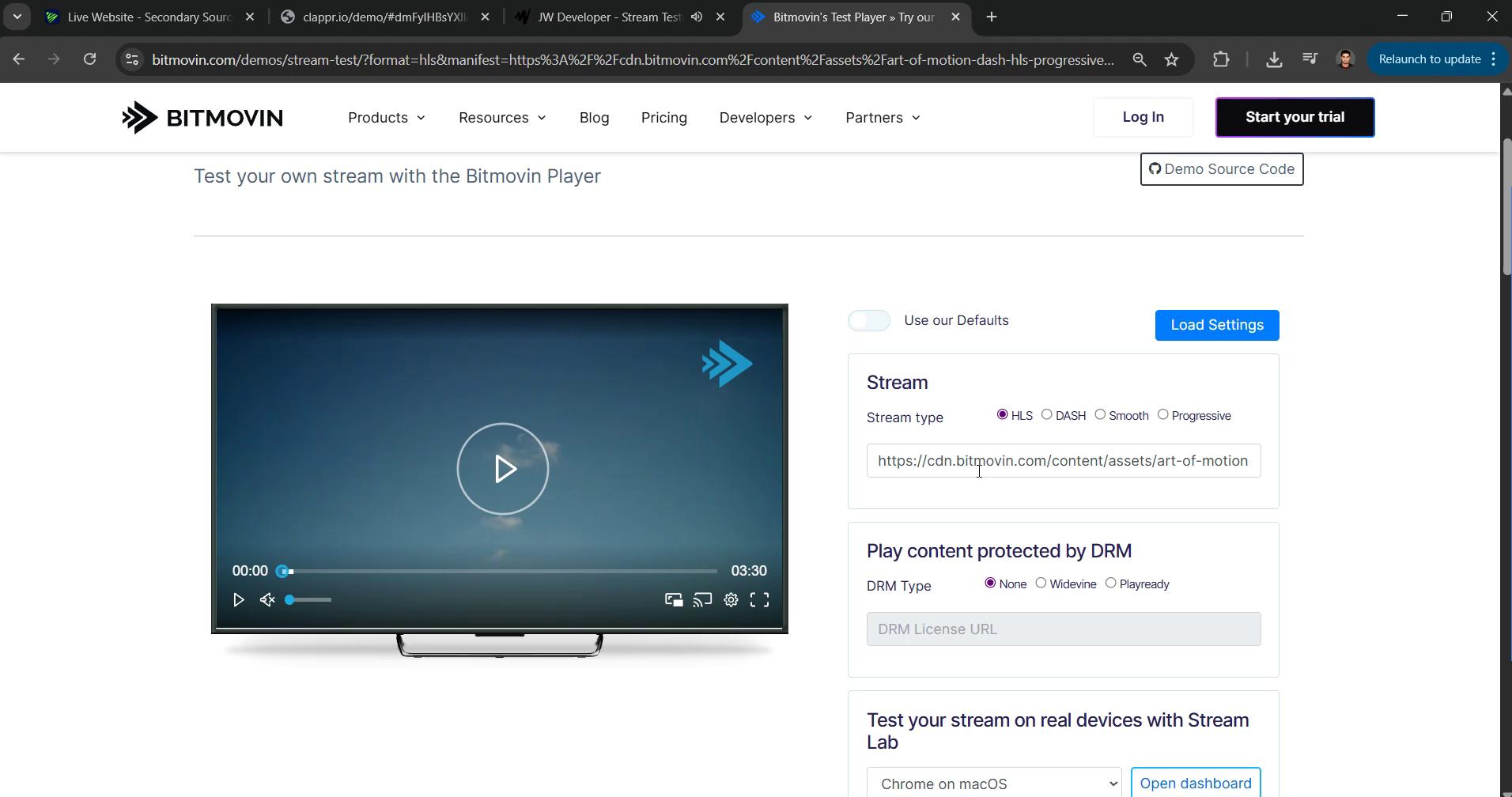
Task: Open the Chrome on macOS device dropdown
Action: pyautogui.click(x=994, y=784)
